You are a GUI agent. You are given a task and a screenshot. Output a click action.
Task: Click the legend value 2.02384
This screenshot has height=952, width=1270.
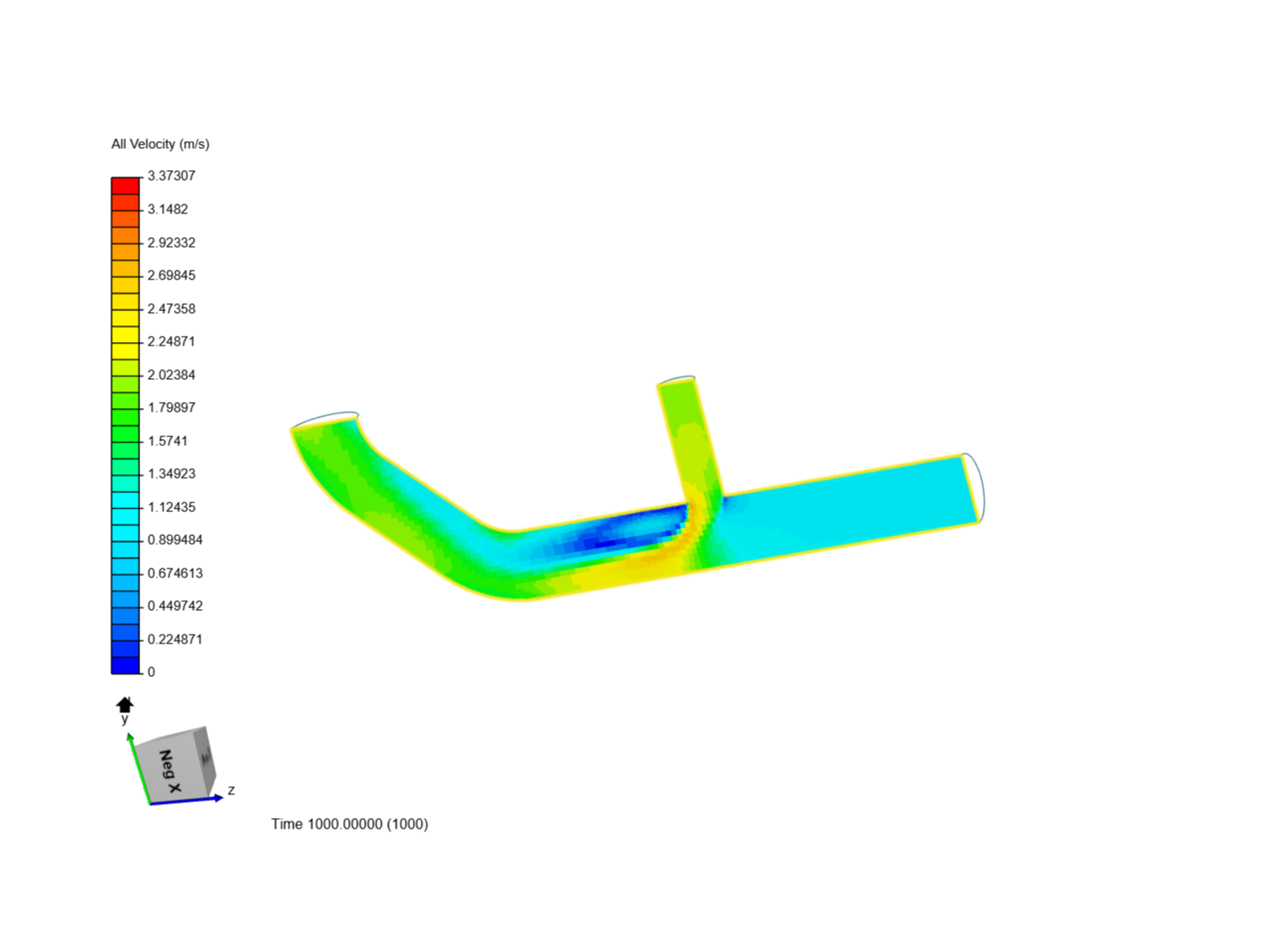pyautogui.click(x=171, y=375)
